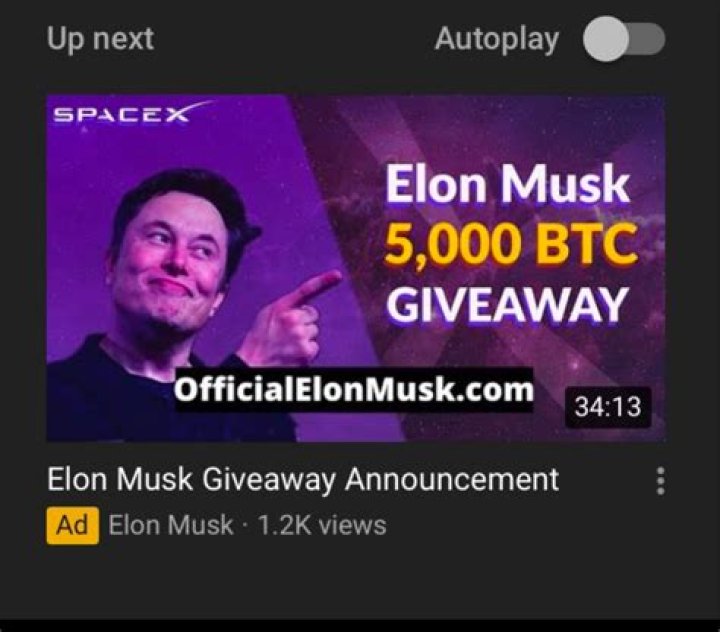
Task: Click the GIVEAWAY text in the thumbnail
Action: pyautogui.click(x=507, y=305)
